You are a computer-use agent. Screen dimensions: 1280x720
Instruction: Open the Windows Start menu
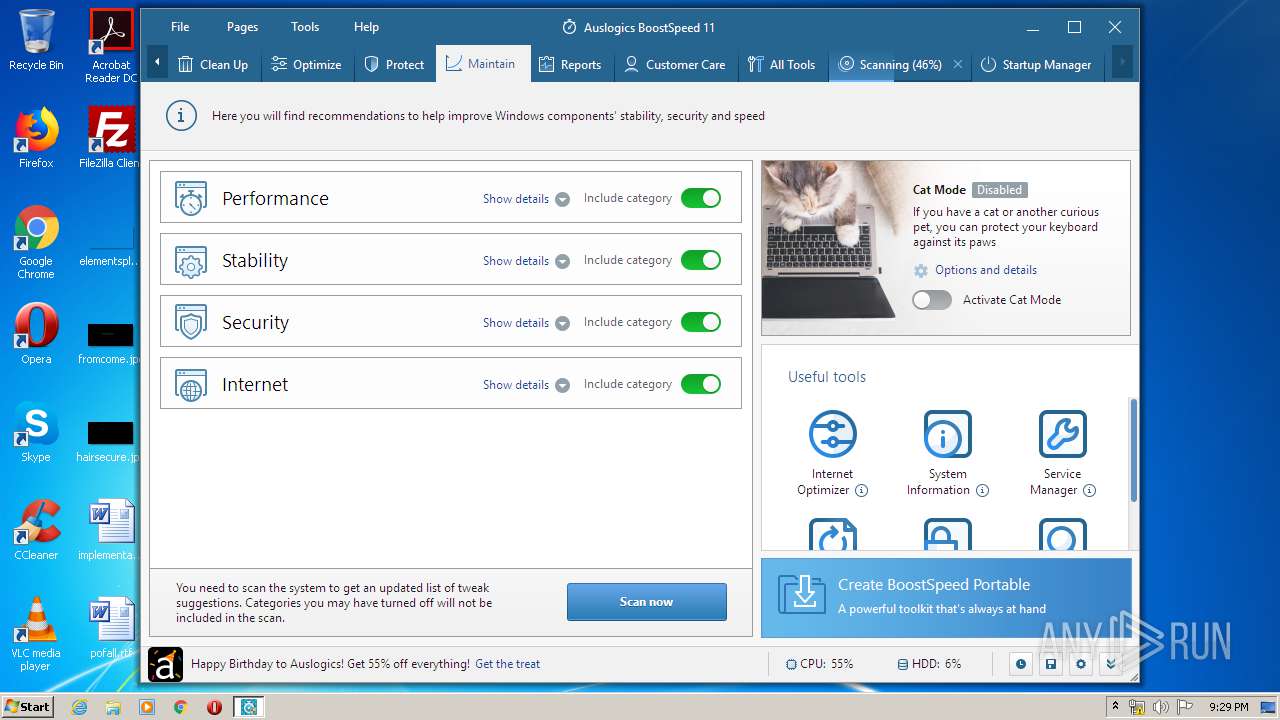(x=27, y=707)
